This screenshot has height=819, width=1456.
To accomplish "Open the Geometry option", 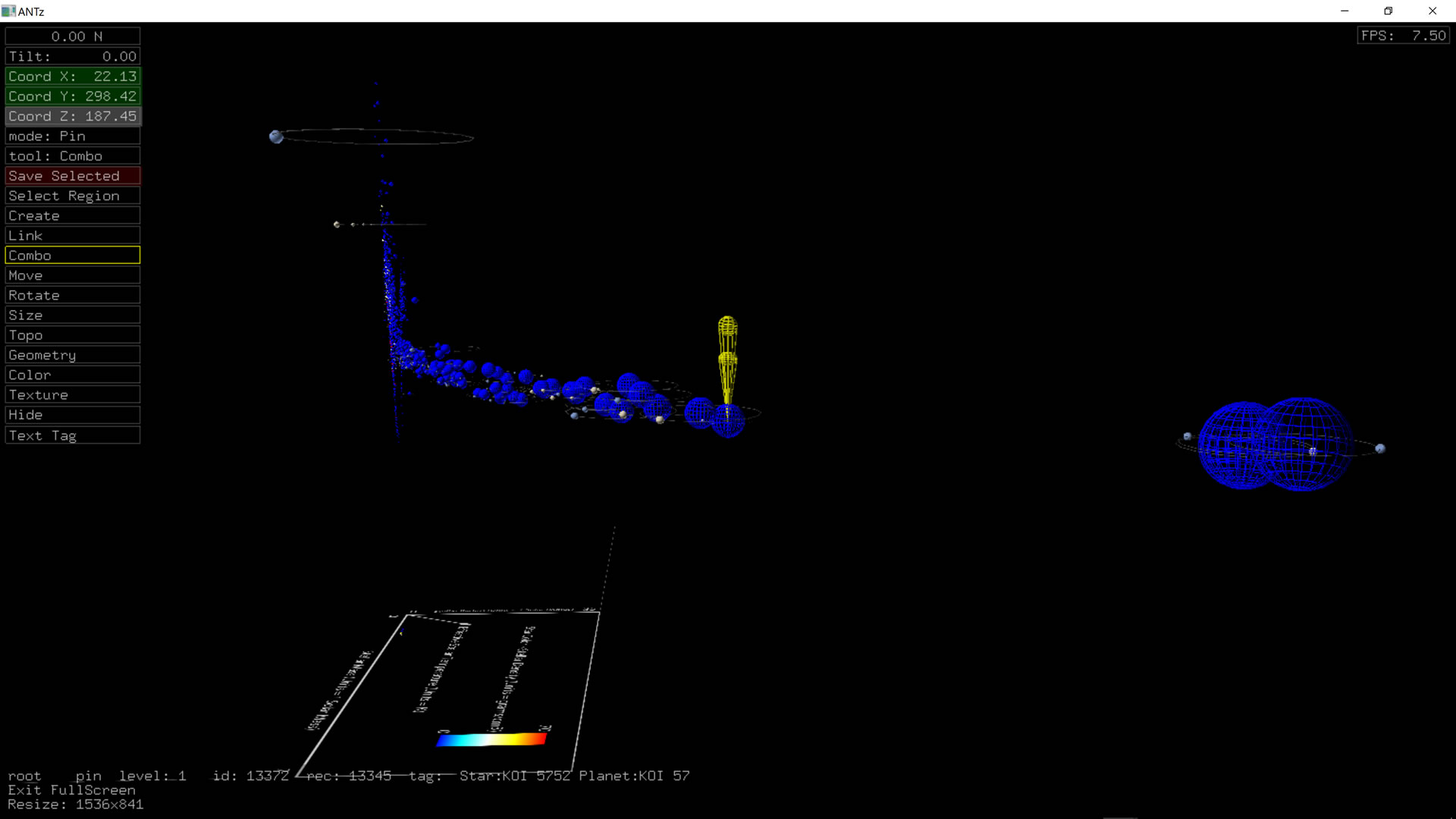I will [x=73, y=355].
